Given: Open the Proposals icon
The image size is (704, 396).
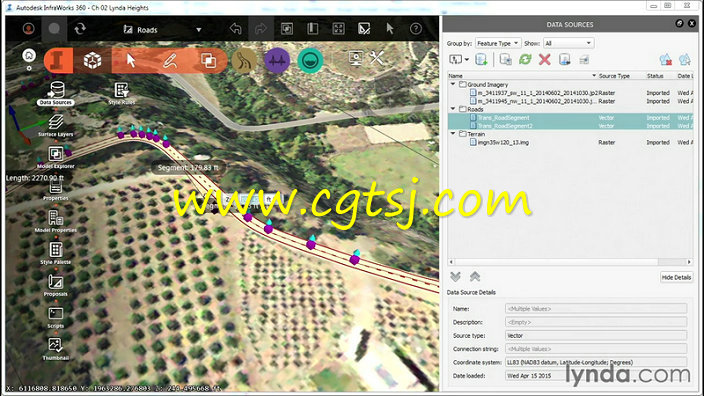Looking at the screenshot, I should (56, 285).
